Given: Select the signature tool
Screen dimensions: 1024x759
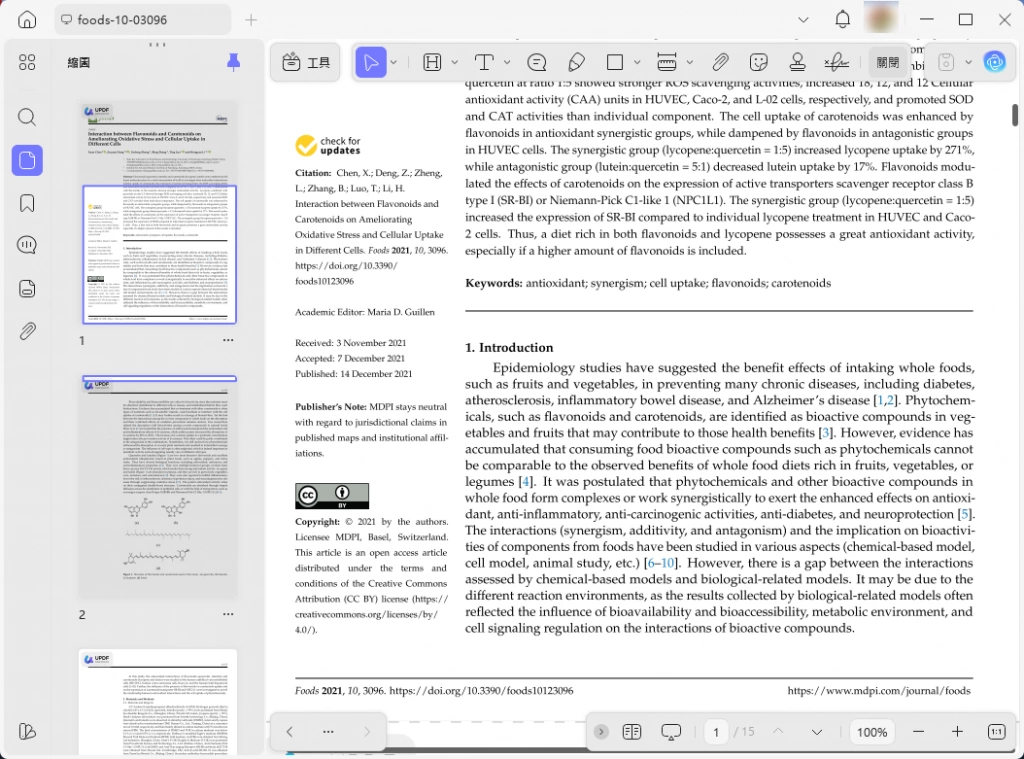Looking at the screenshot, I should (x=837, y=63).
